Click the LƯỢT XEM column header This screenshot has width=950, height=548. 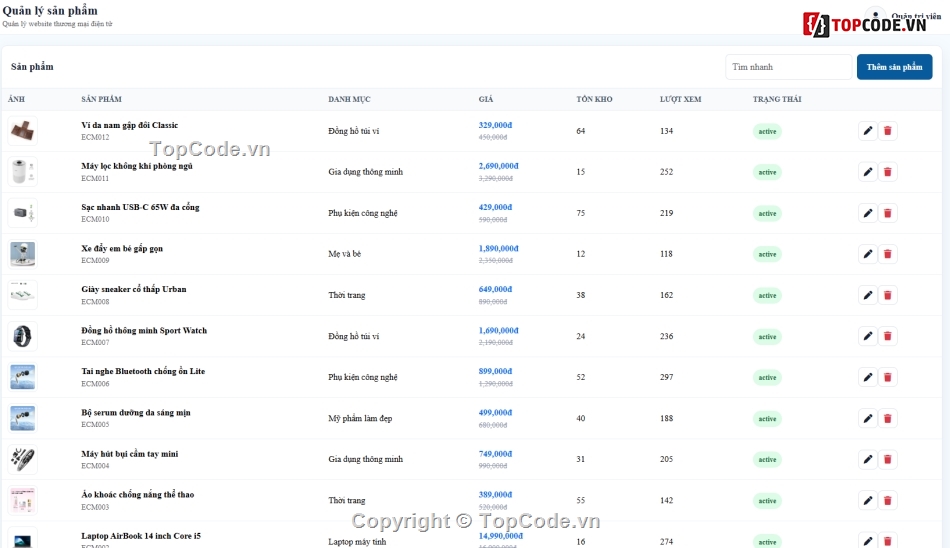pos(680,99)
